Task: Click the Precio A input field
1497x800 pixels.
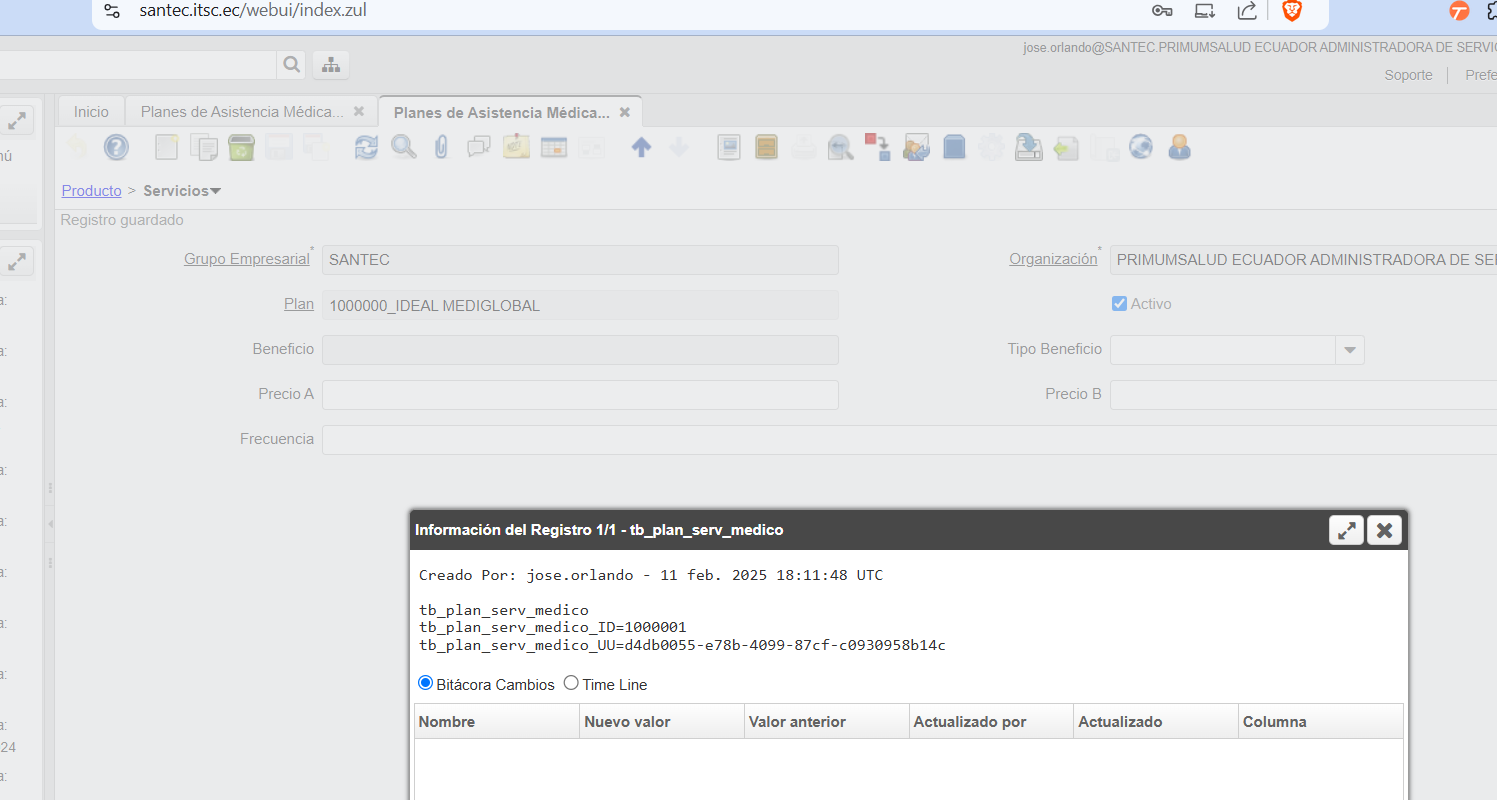Action: point(580,395)
